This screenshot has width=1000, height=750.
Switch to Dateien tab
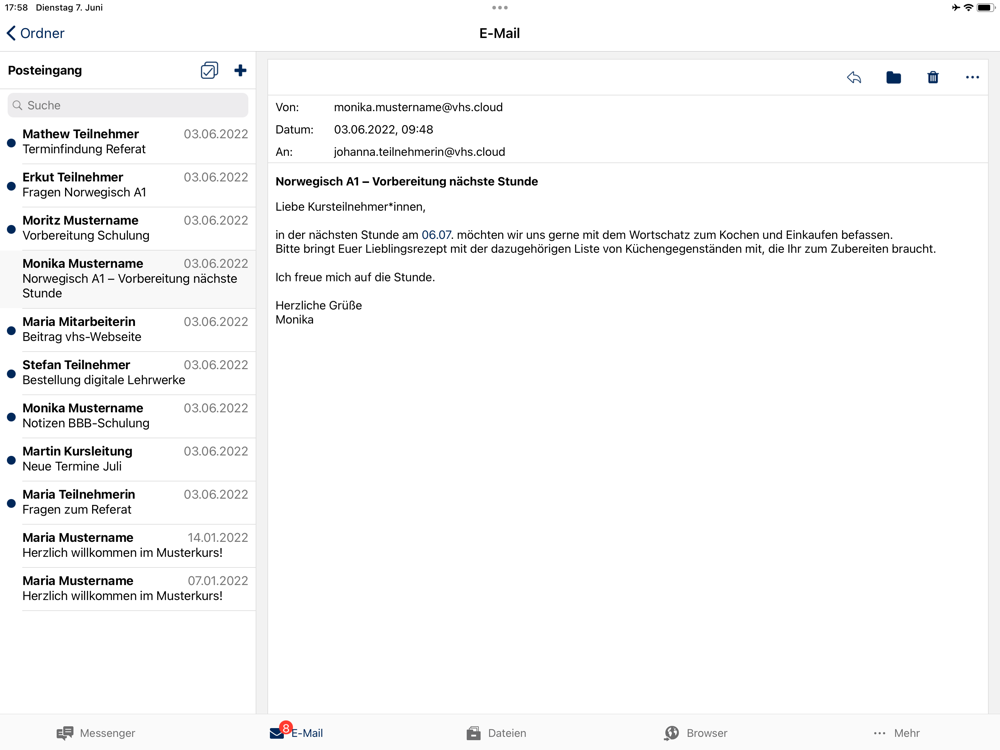click(496, 733)
